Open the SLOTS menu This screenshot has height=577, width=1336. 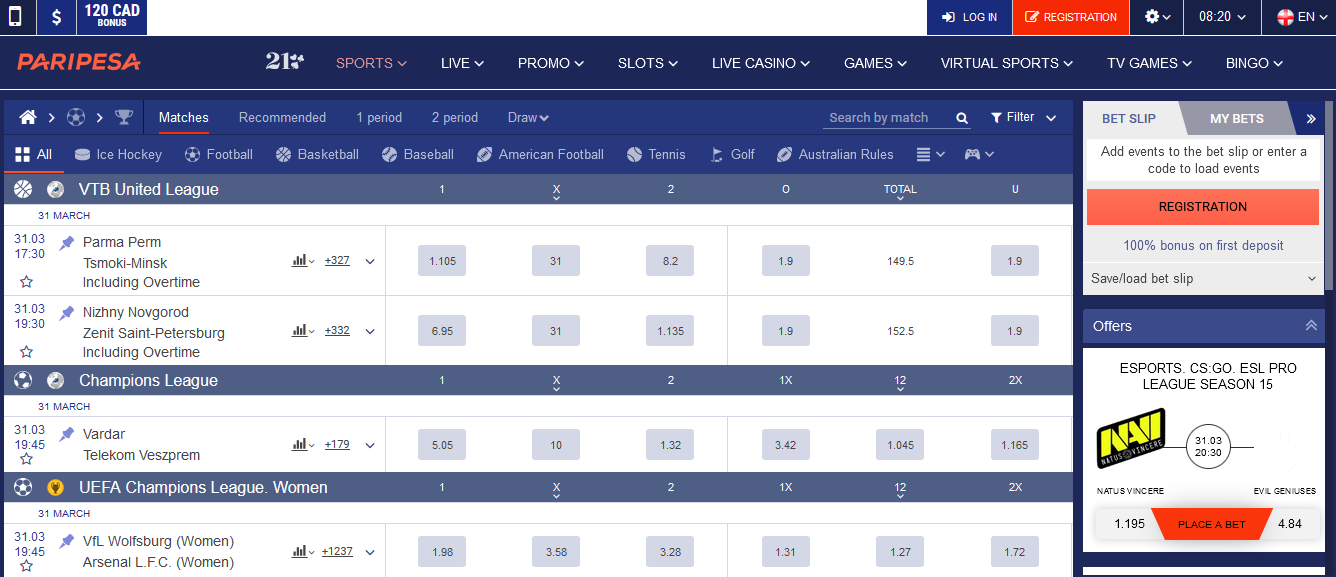click(x=648, y=63)
